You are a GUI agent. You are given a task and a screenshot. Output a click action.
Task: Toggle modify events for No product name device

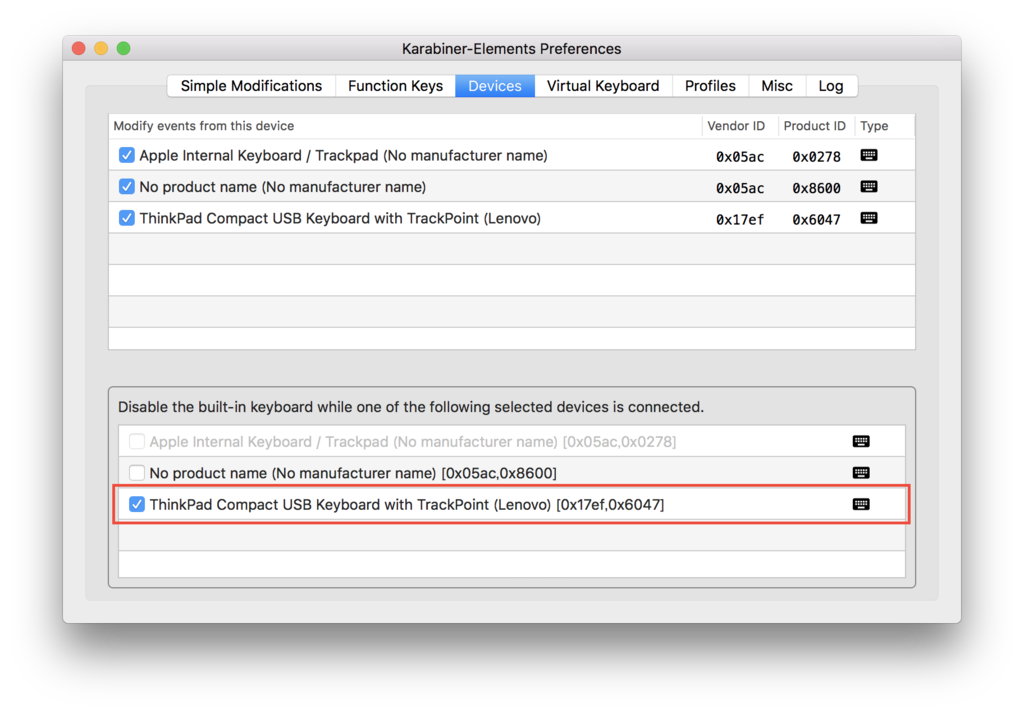pyautogui.click(x=127, y=187)
